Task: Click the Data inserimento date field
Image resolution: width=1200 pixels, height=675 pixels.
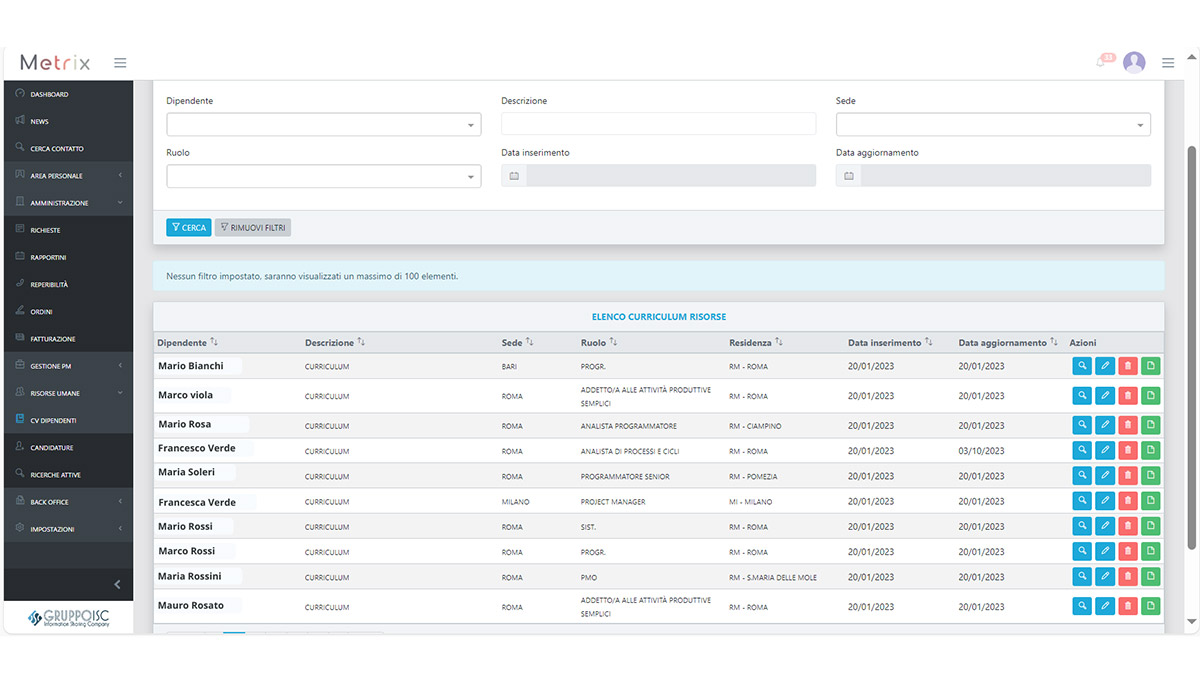Action: (671, 176)
